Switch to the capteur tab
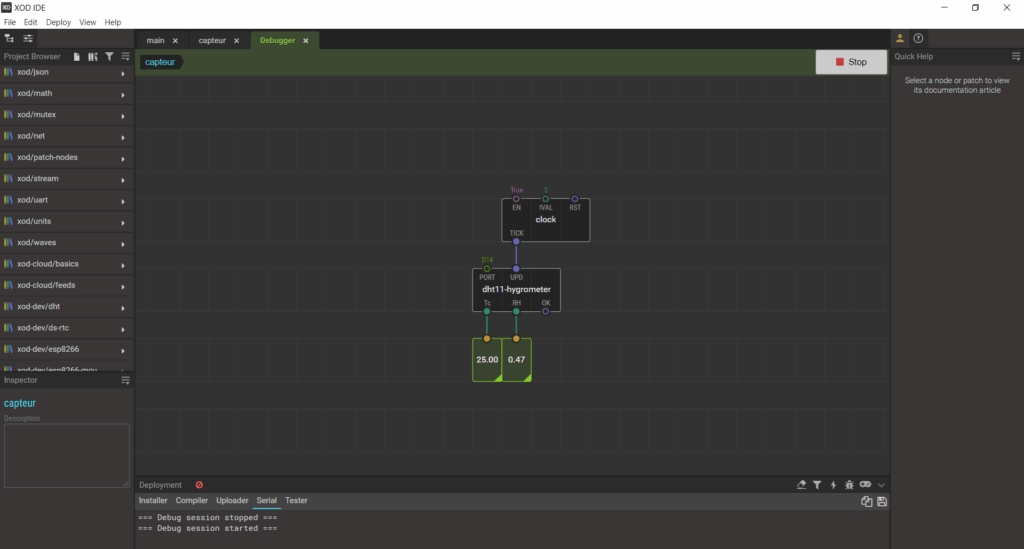The width and height of the screenshot is (1024, 549). coord(212,40)
